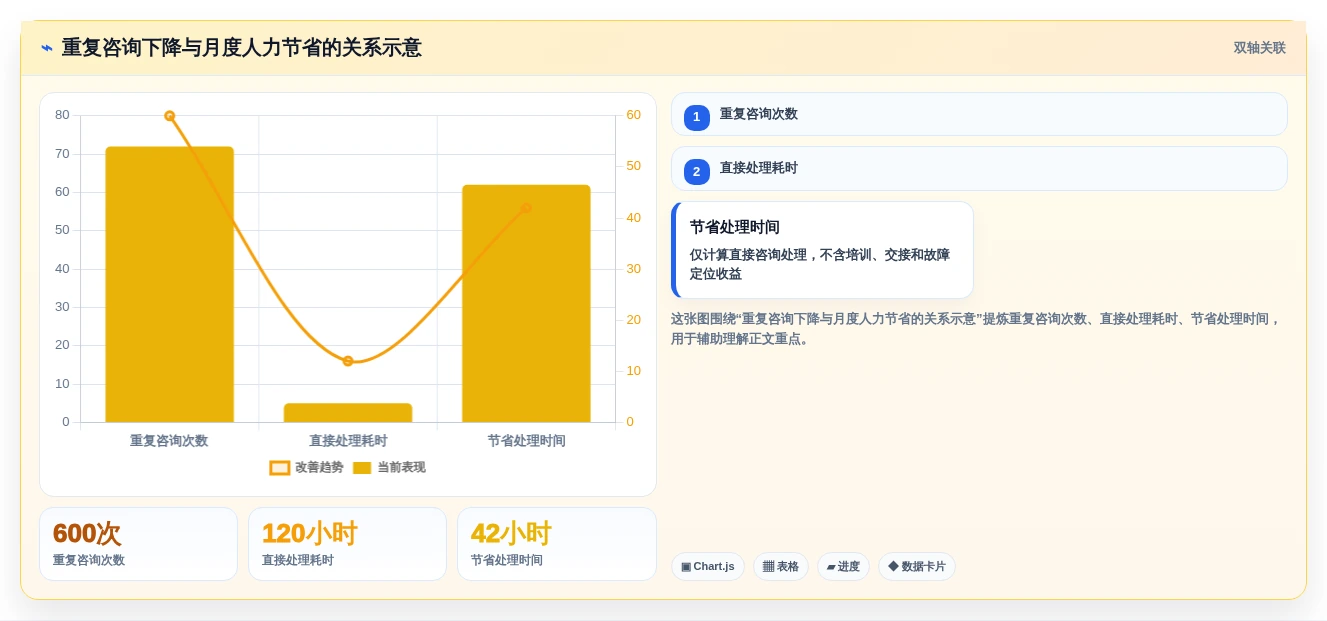Click the Chart.js tag chip
This screenshot has height=621, width=1327.
coord(708,567)
